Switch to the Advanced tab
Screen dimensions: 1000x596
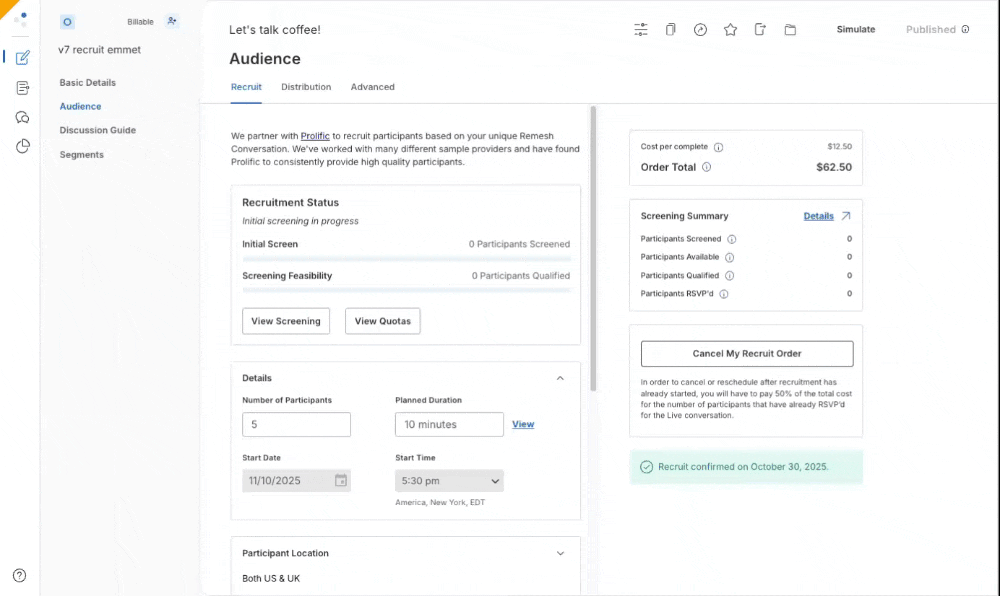[372, 87]
